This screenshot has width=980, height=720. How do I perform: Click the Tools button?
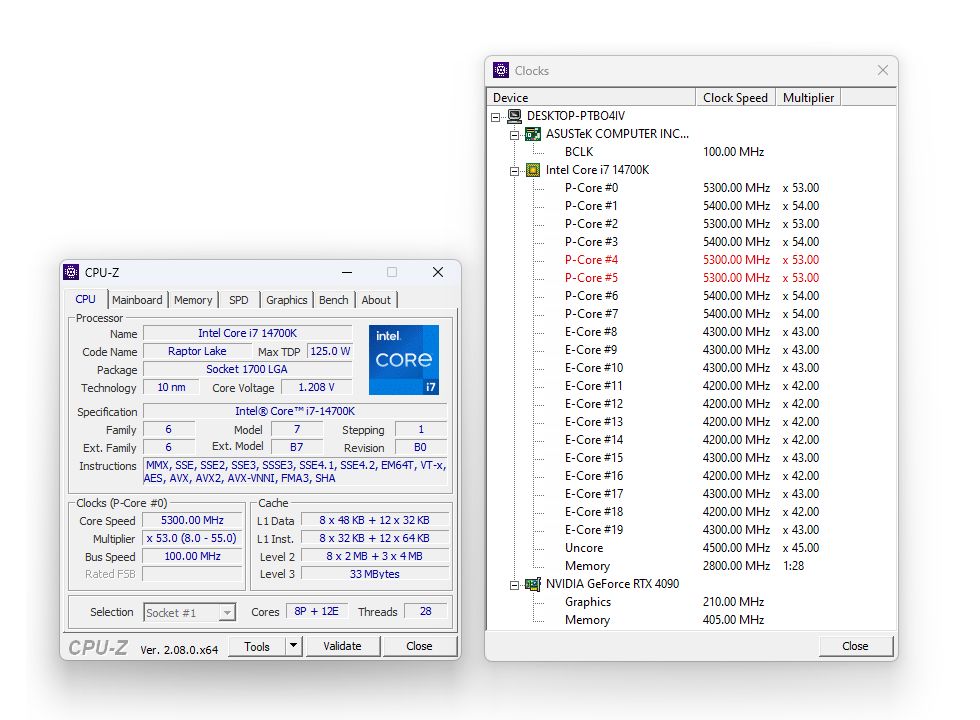pos(257,646)
